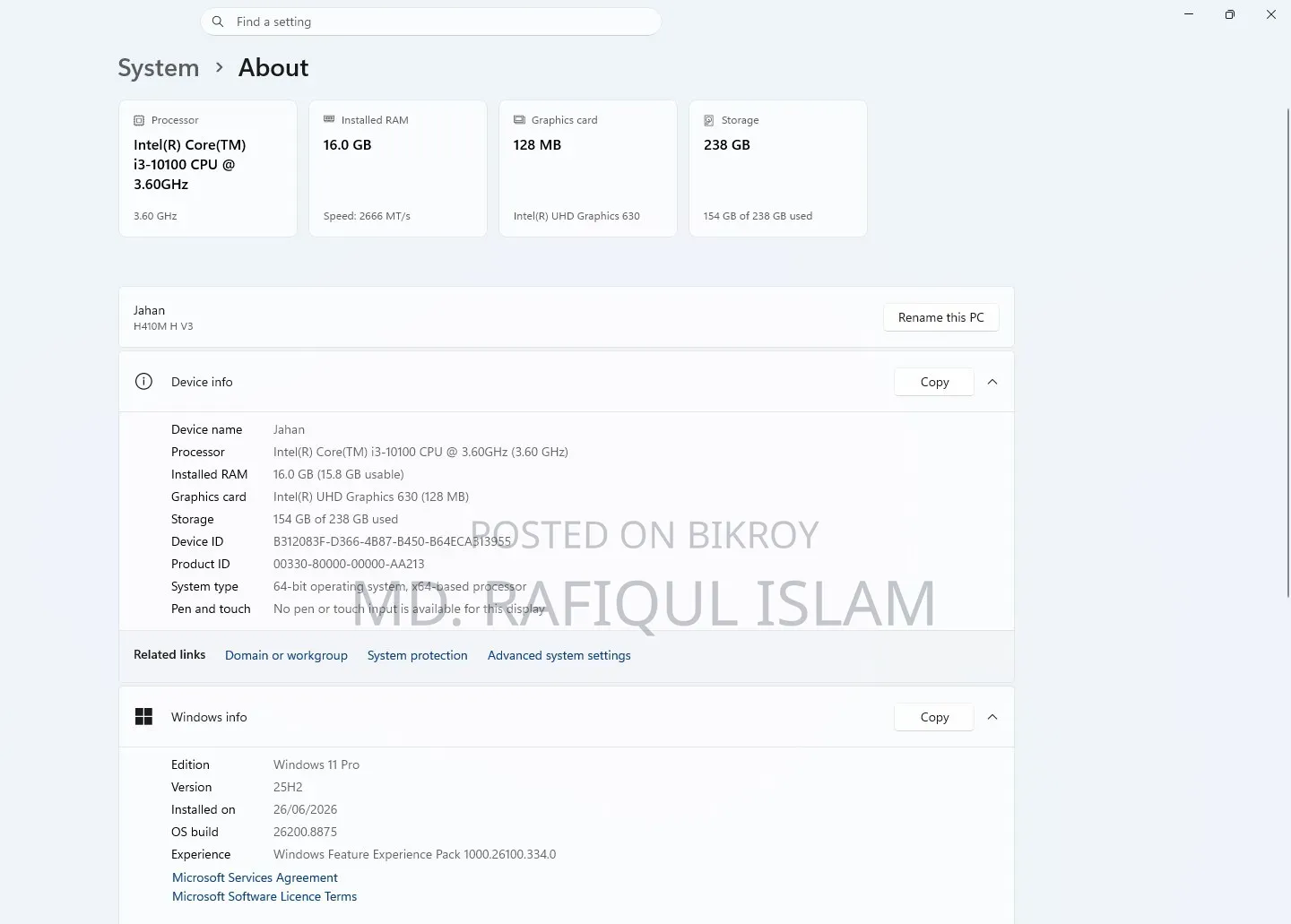The height and width of the screenshot is (924, 1291).
Task: Minimize the Settings window
Action: tap(1189, 14)
